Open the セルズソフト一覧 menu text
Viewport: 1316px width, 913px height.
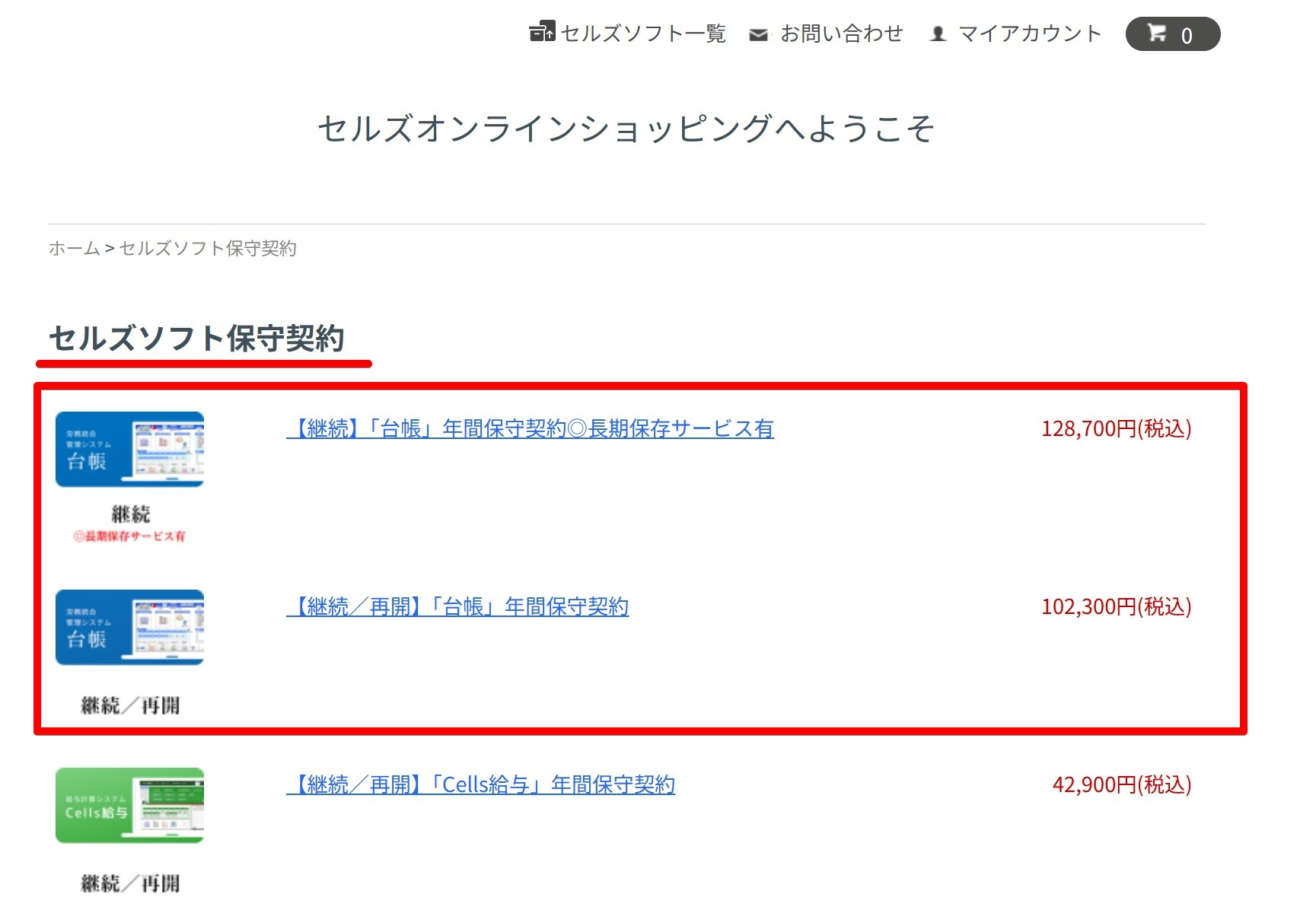(643, 33)
